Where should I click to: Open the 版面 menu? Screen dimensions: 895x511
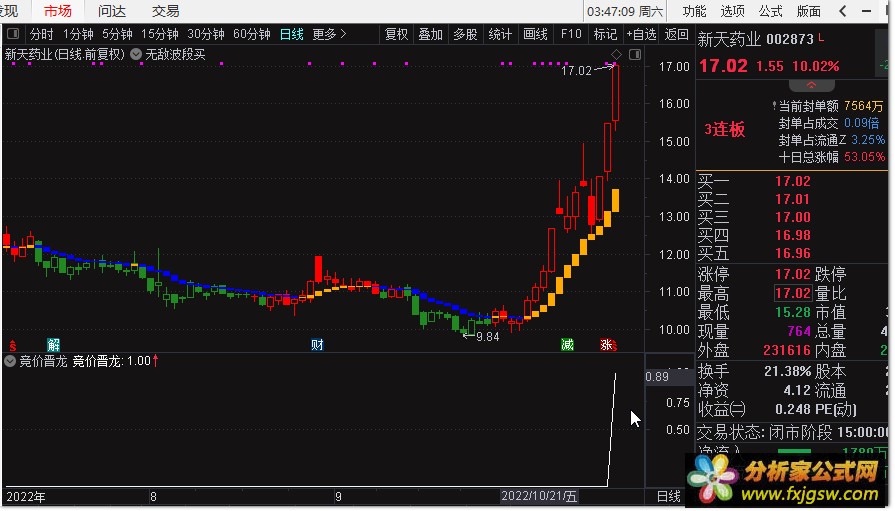(809, 11)
